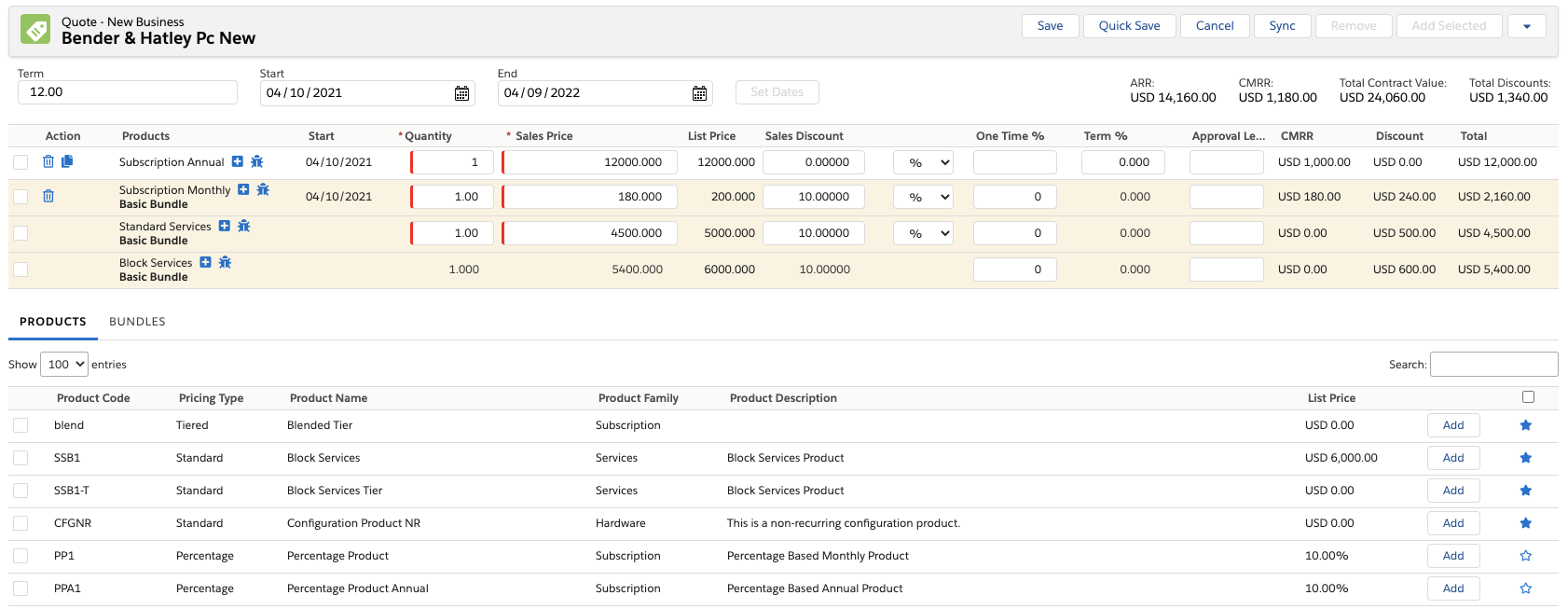Click plus icon beside Subscription Annual
Viewport: 1568px width, 609px height.
[x=238, y=161]
